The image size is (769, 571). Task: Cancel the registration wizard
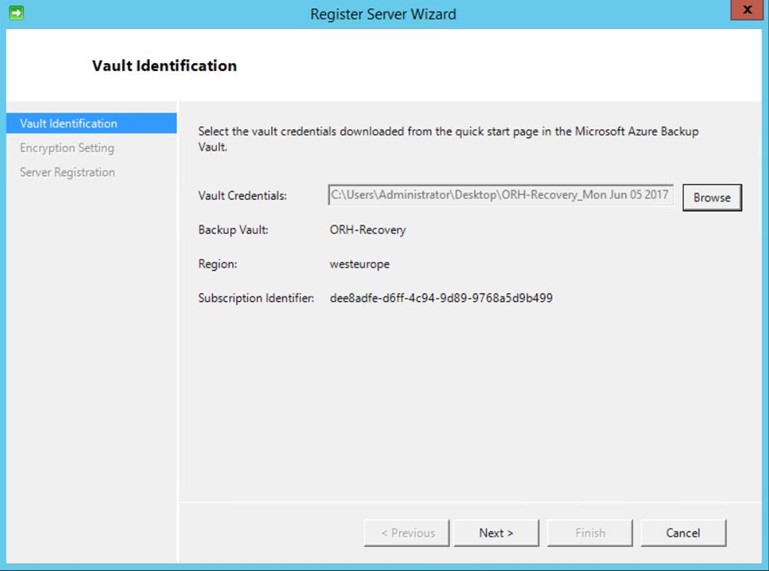click(683, 533)
